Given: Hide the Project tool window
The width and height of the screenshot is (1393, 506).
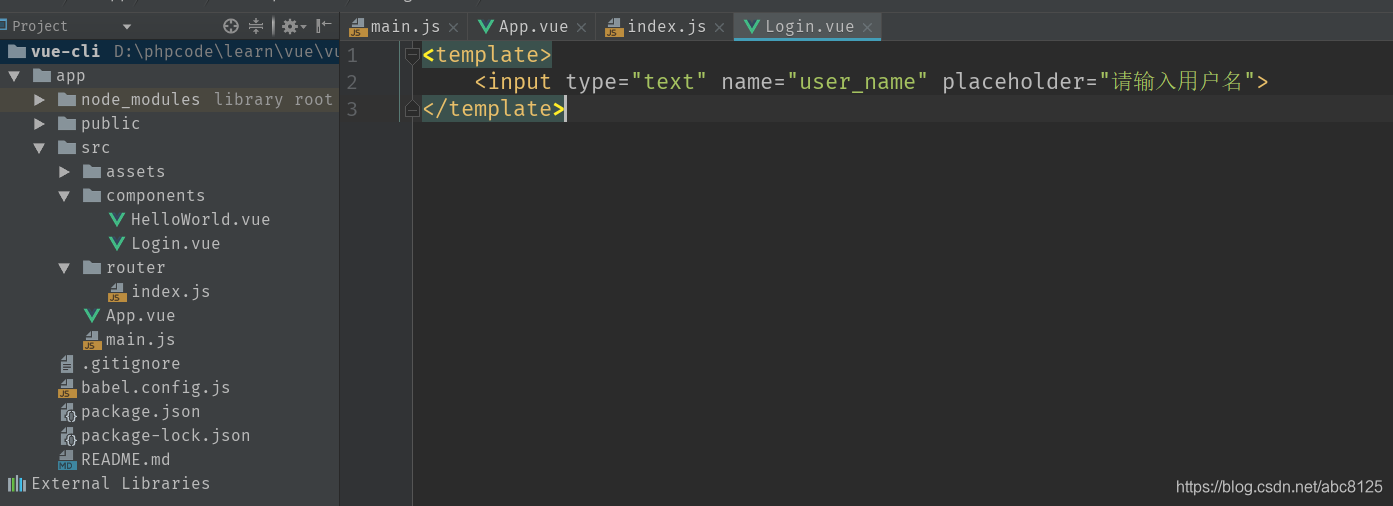Looking at the screenshot, I should coord(324,27).
